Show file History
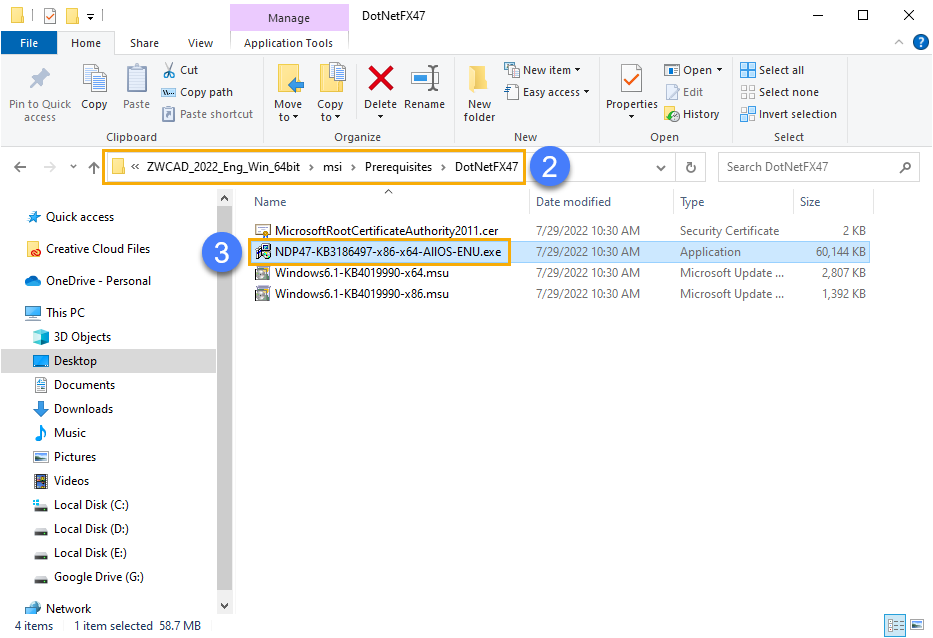 (691, 114)
